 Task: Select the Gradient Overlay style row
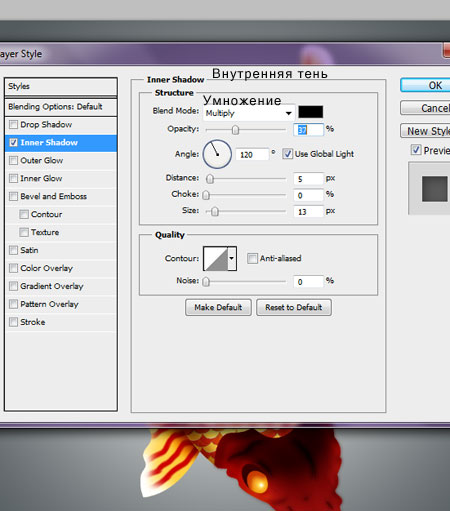[61, 286]
